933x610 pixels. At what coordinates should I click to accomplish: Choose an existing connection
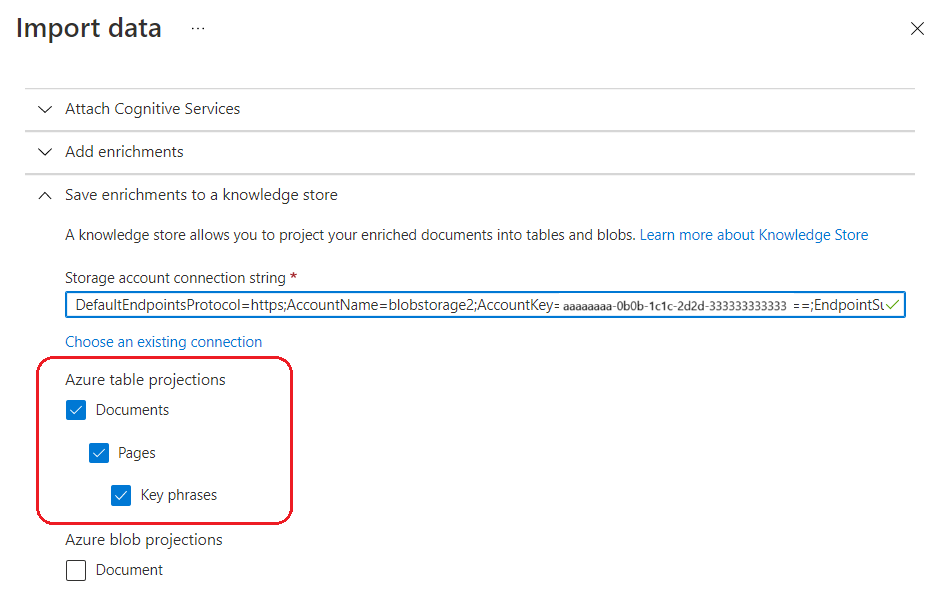pos(164,342)
